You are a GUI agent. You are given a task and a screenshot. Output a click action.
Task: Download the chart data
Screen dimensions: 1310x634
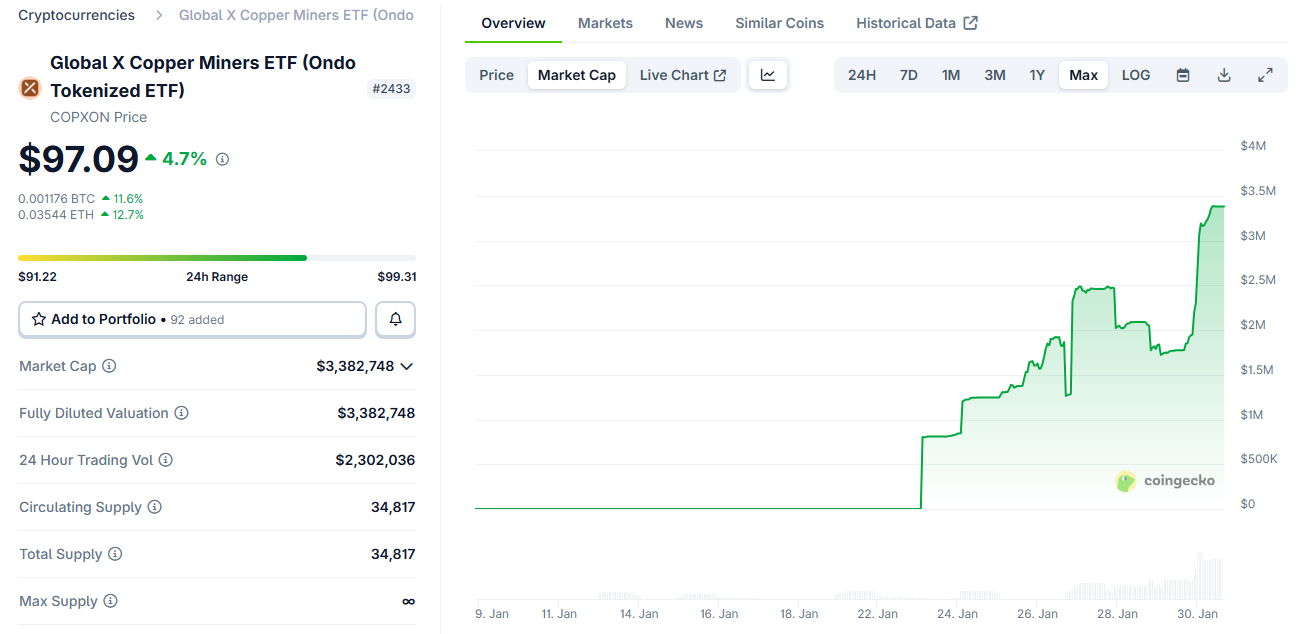(x=1223, y=74)
